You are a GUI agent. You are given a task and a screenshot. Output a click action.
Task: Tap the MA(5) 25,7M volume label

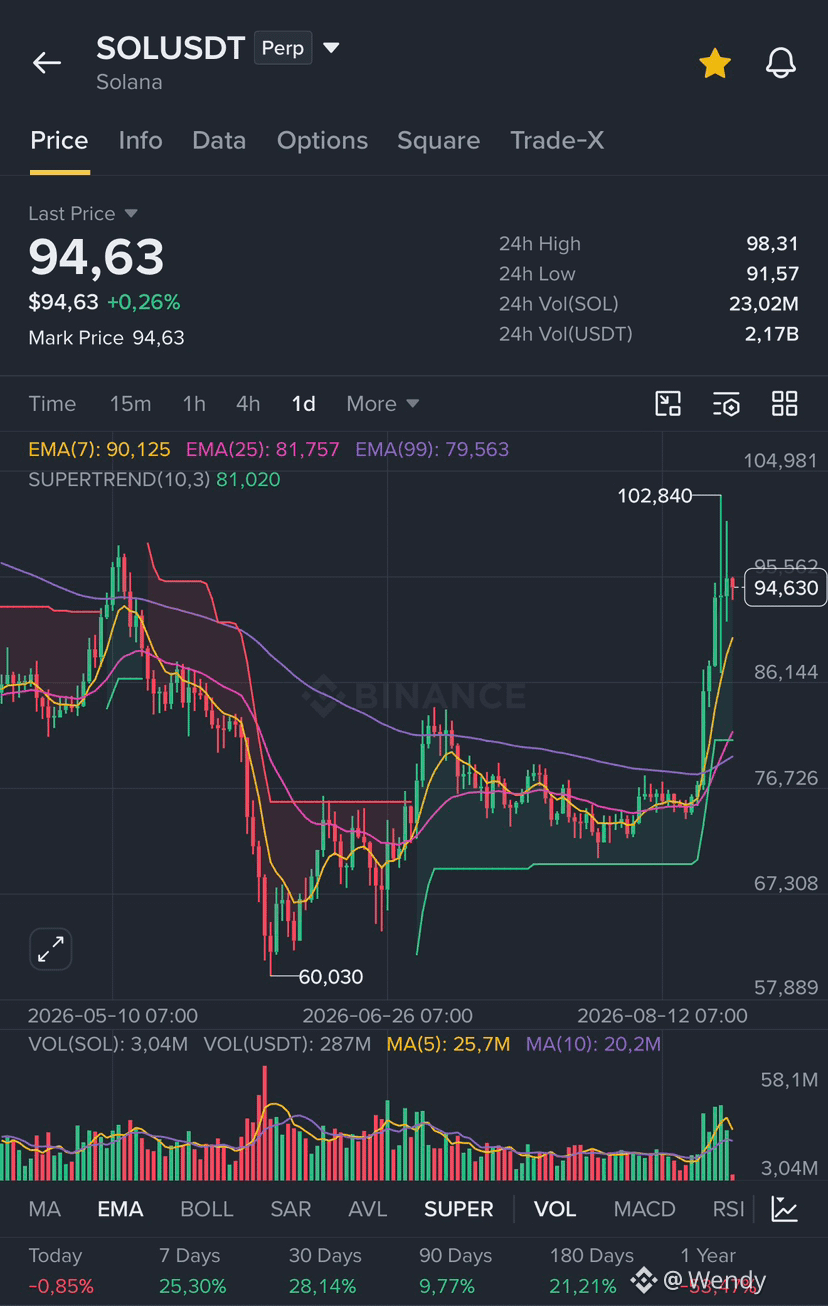pos(448,1044)
